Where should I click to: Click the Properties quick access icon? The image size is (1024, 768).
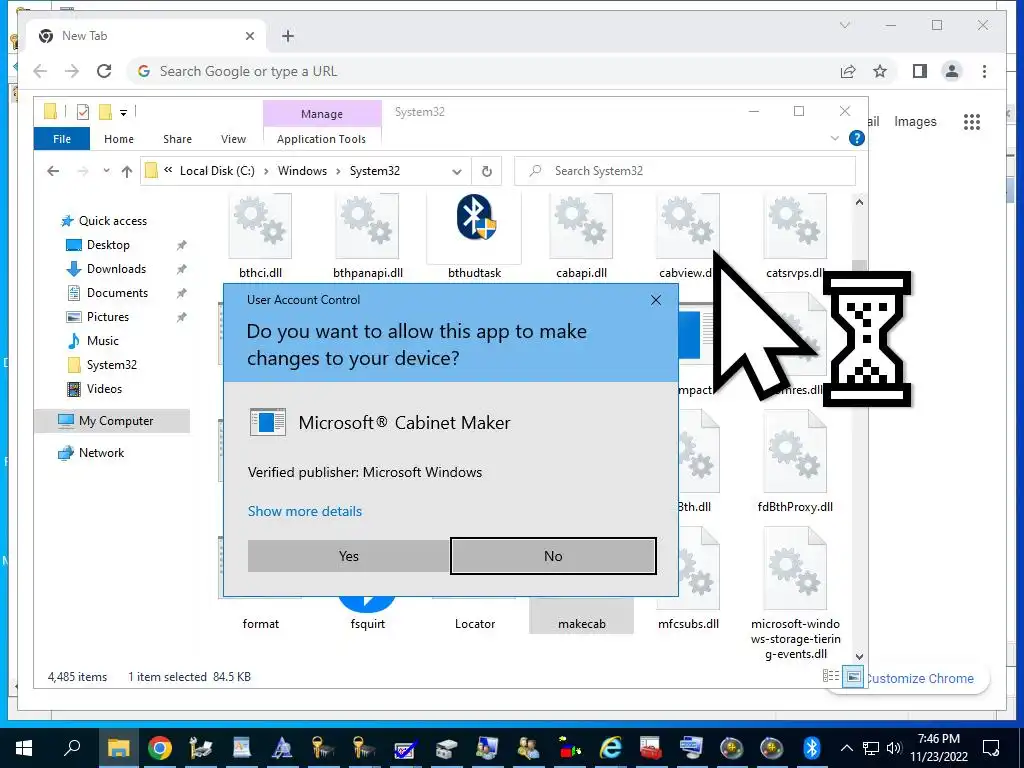pos(83,112)
